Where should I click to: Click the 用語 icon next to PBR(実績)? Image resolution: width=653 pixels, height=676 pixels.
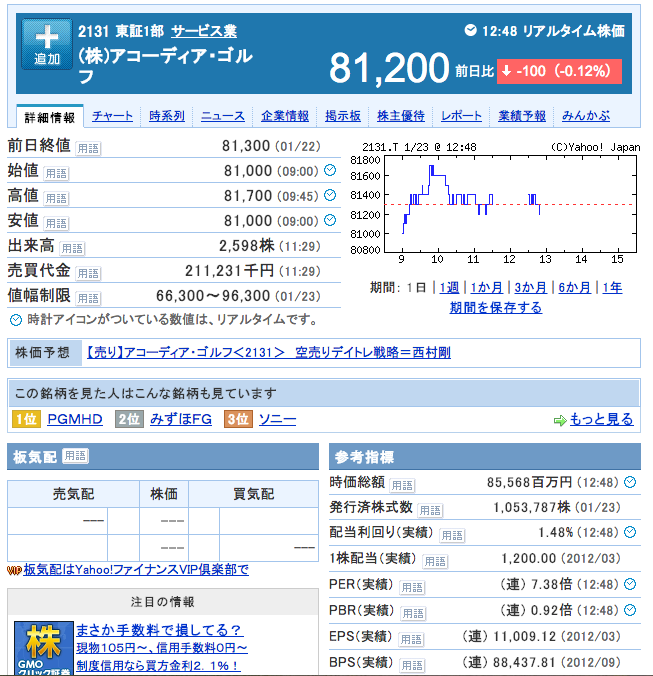pyautogui.click(x=413, y=613)
